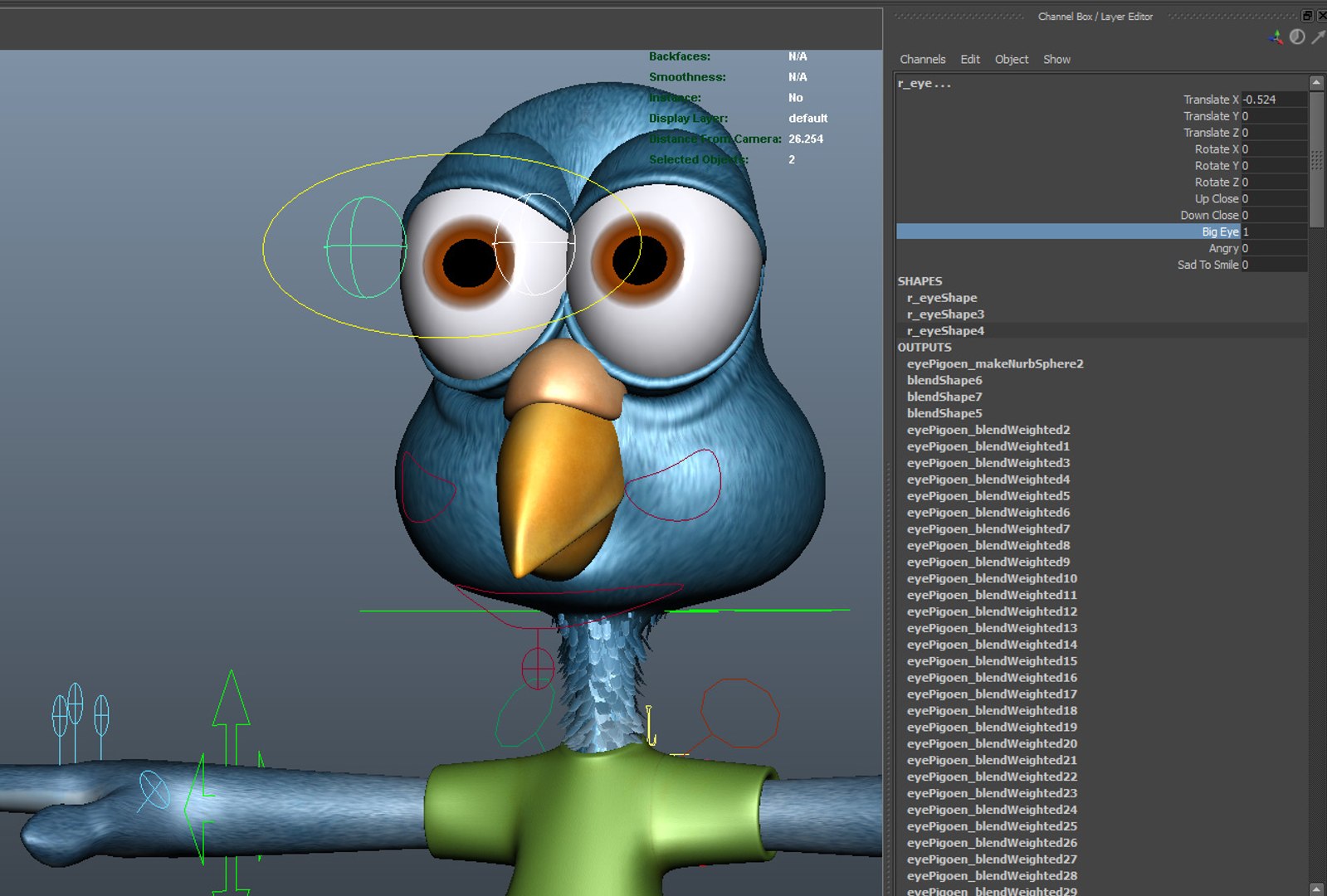This screenshot has height=896, width=1327.
Task: Select eyePigoen_blendWeighted25 in outputs
Action: tap(992, 826)
